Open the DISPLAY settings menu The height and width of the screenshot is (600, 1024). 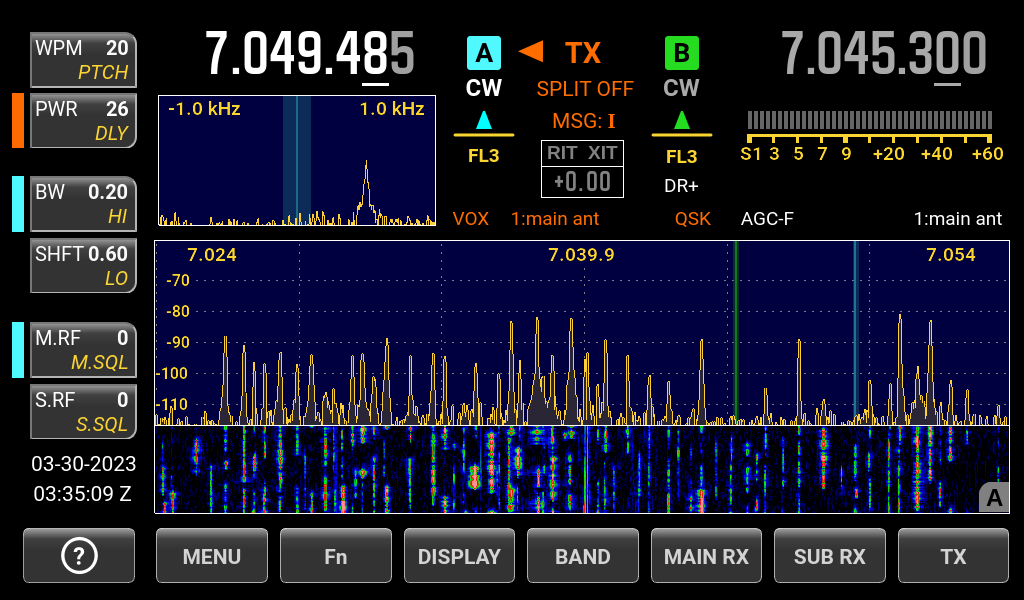[x=459, y=556]
